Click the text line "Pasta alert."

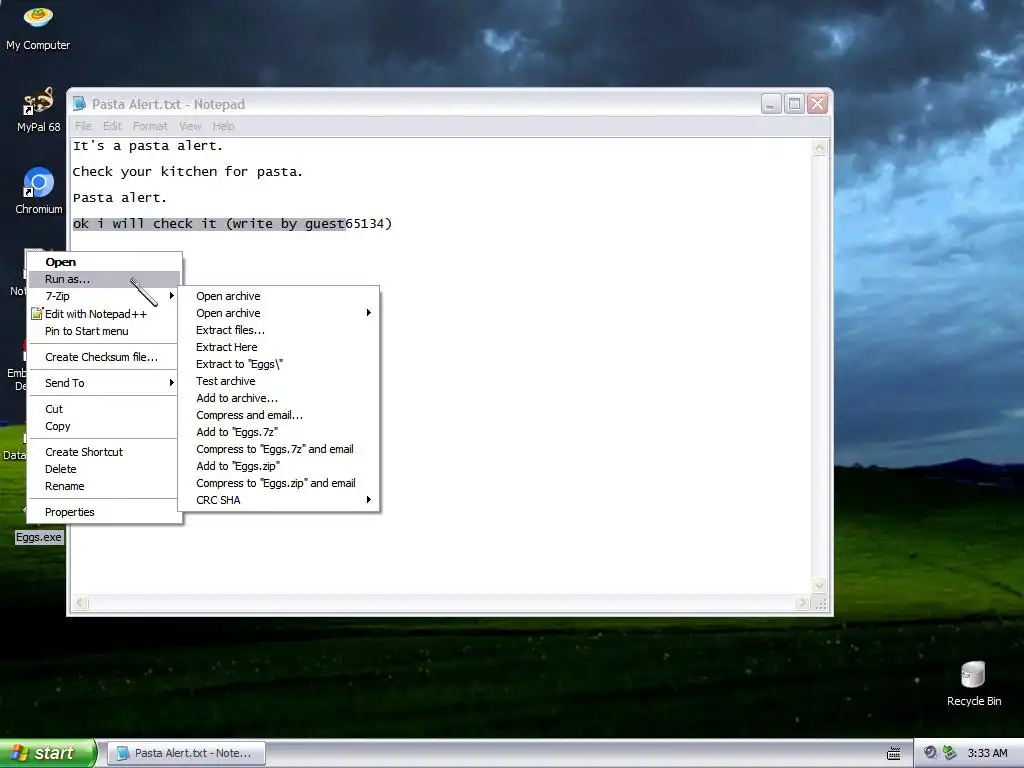(120, 198)
